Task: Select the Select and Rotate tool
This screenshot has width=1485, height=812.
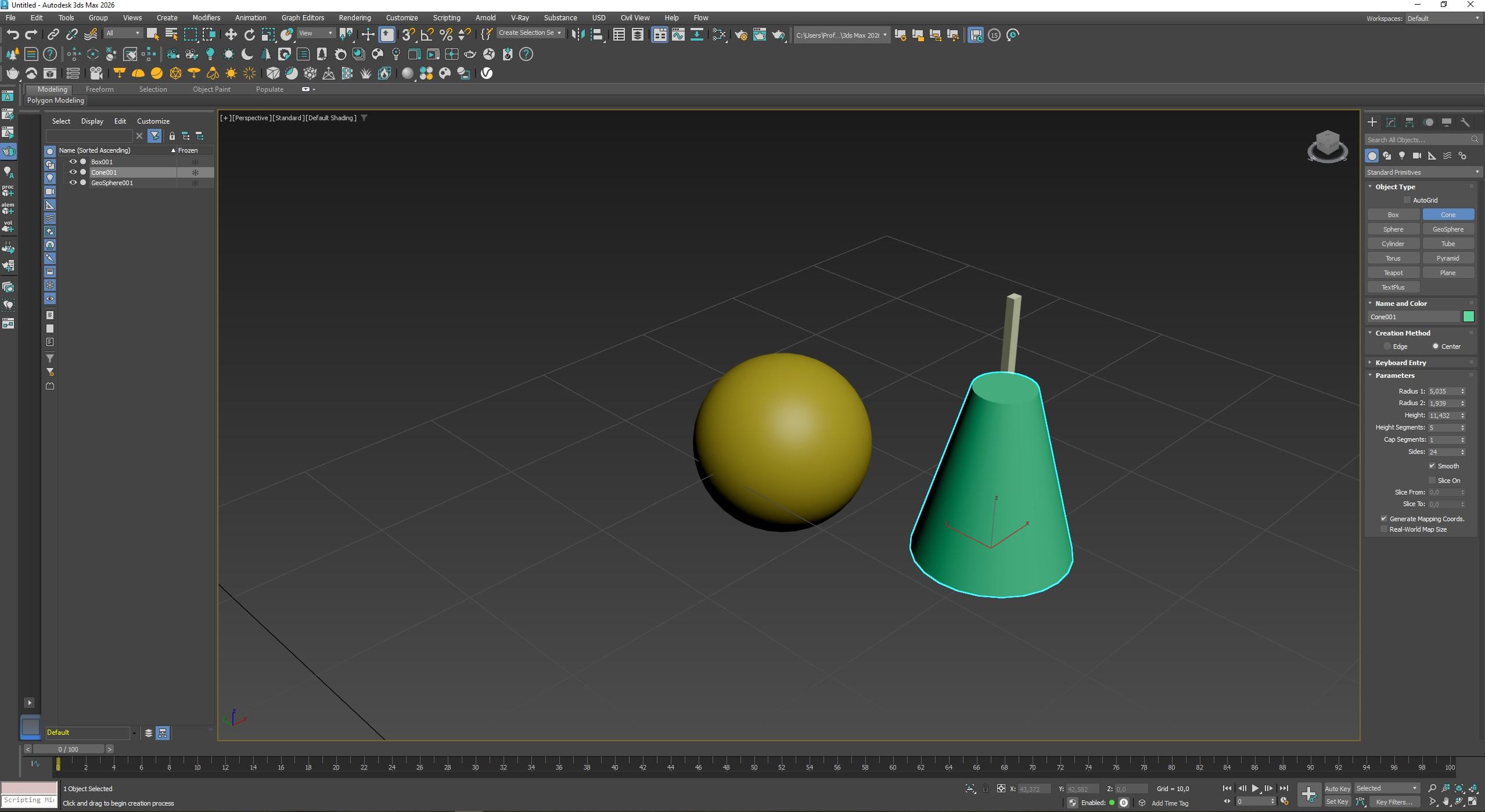Action: coord(249,35)
